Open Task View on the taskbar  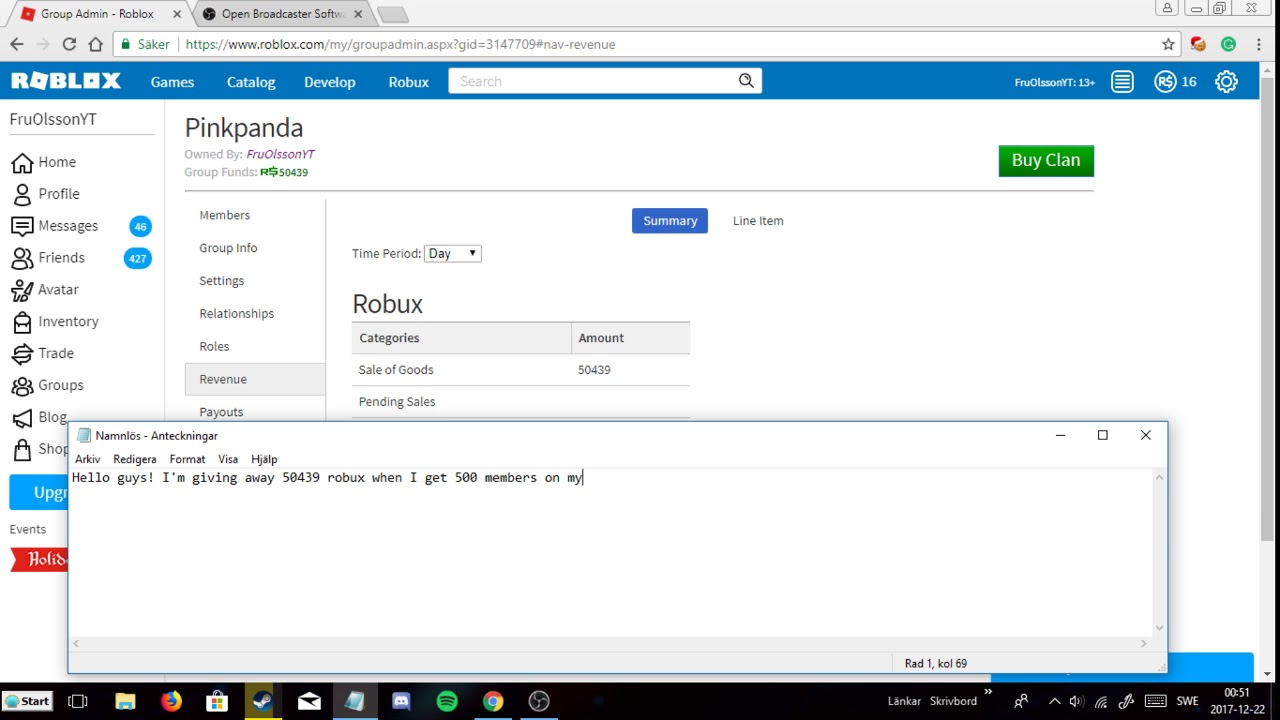[78, 701]
